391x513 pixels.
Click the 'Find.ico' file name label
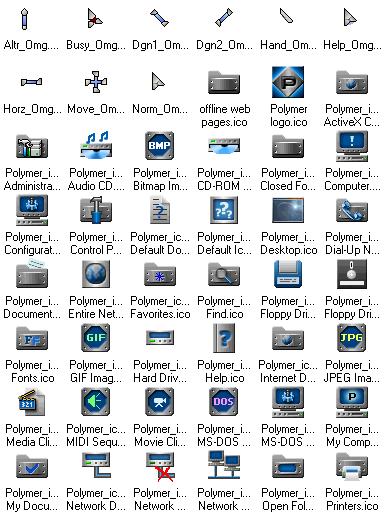tap(225, 314)
